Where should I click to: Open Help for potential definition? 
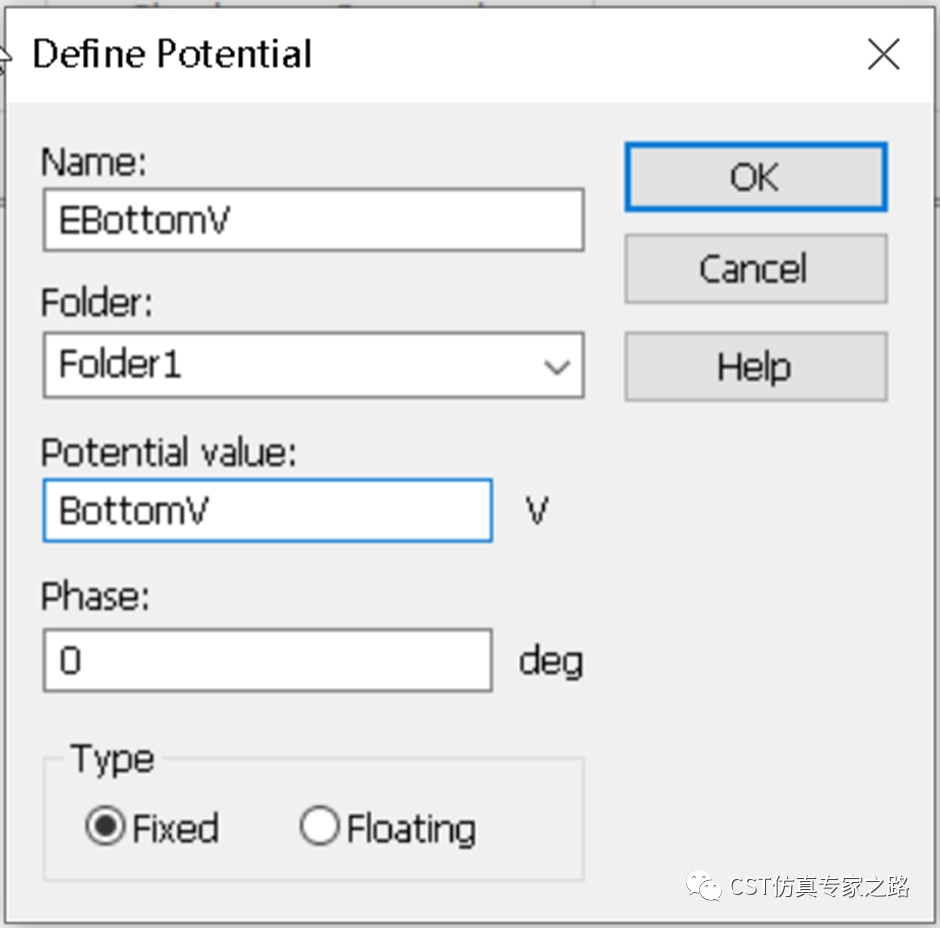pyautogui.click(x=755, y=366)
